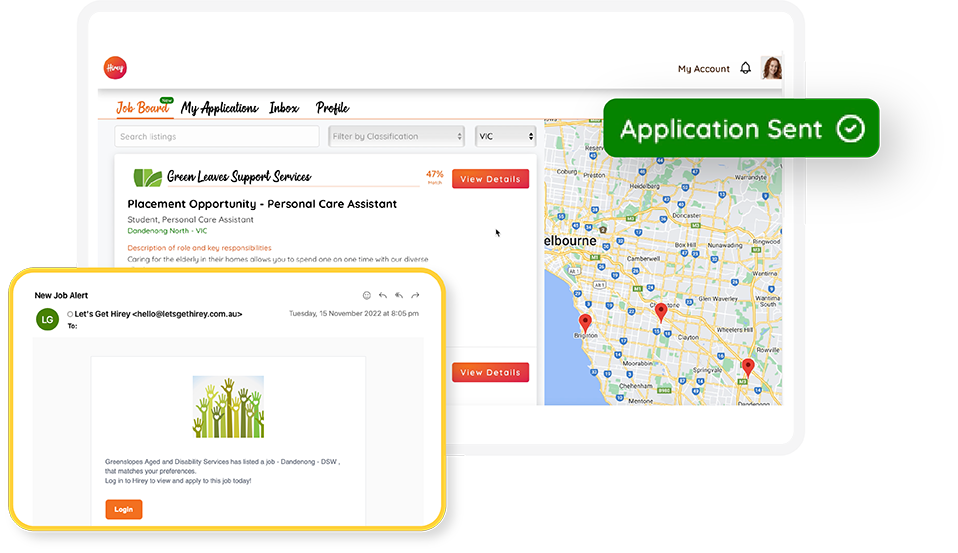Reply all to the job alert email
The image size is (958, 553).
coord(399,295)
